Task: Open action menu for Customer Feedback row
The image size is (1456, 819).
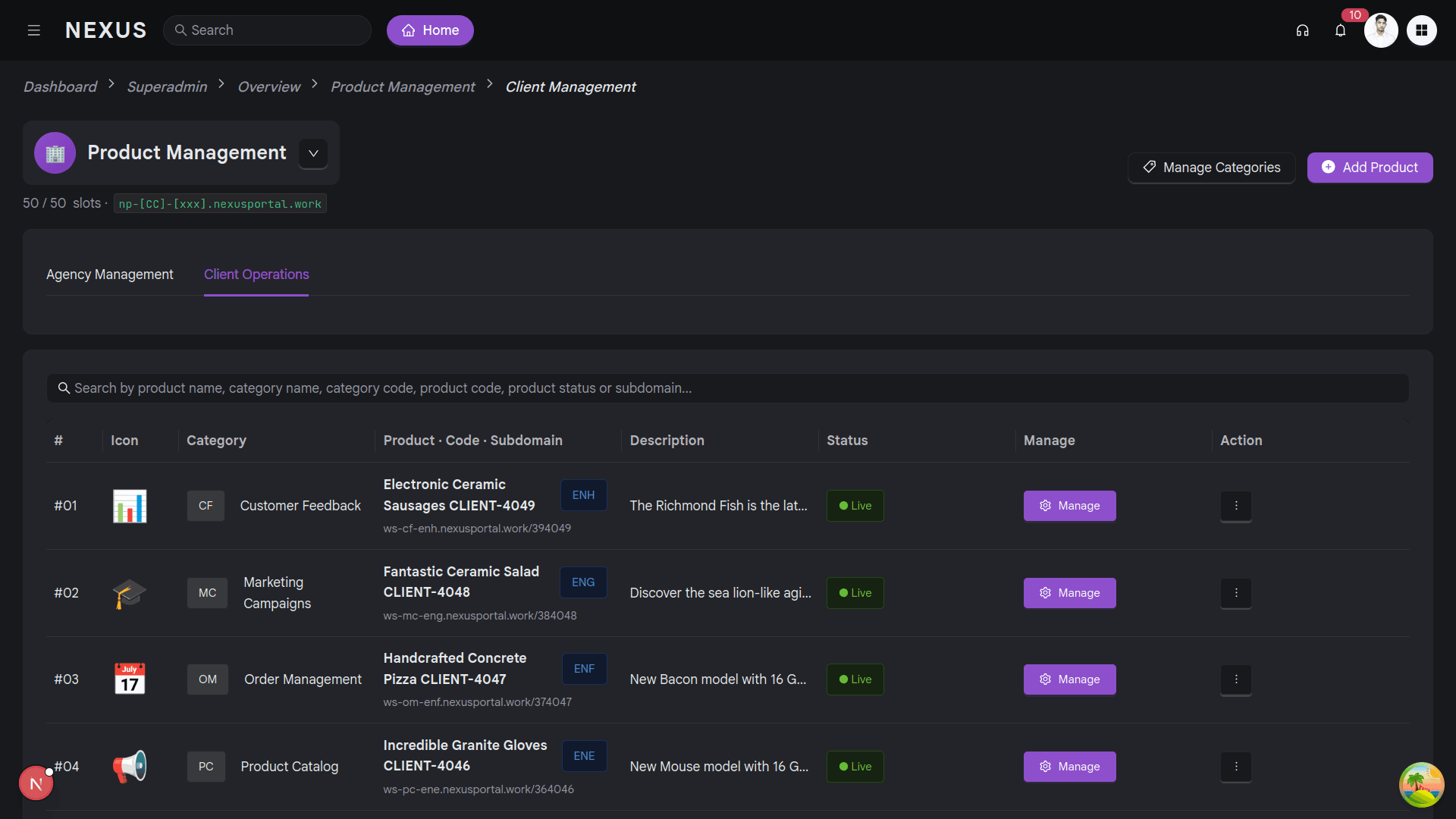Action: 1235,506
